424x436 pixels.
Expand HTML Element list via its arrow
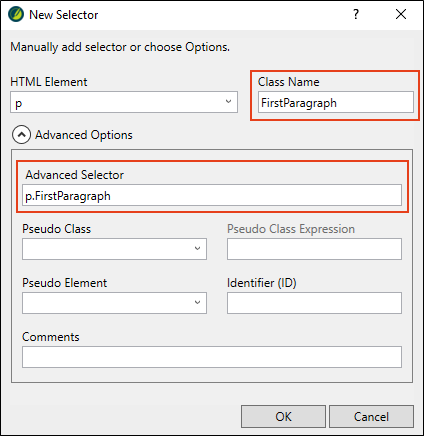click(228, 102)
